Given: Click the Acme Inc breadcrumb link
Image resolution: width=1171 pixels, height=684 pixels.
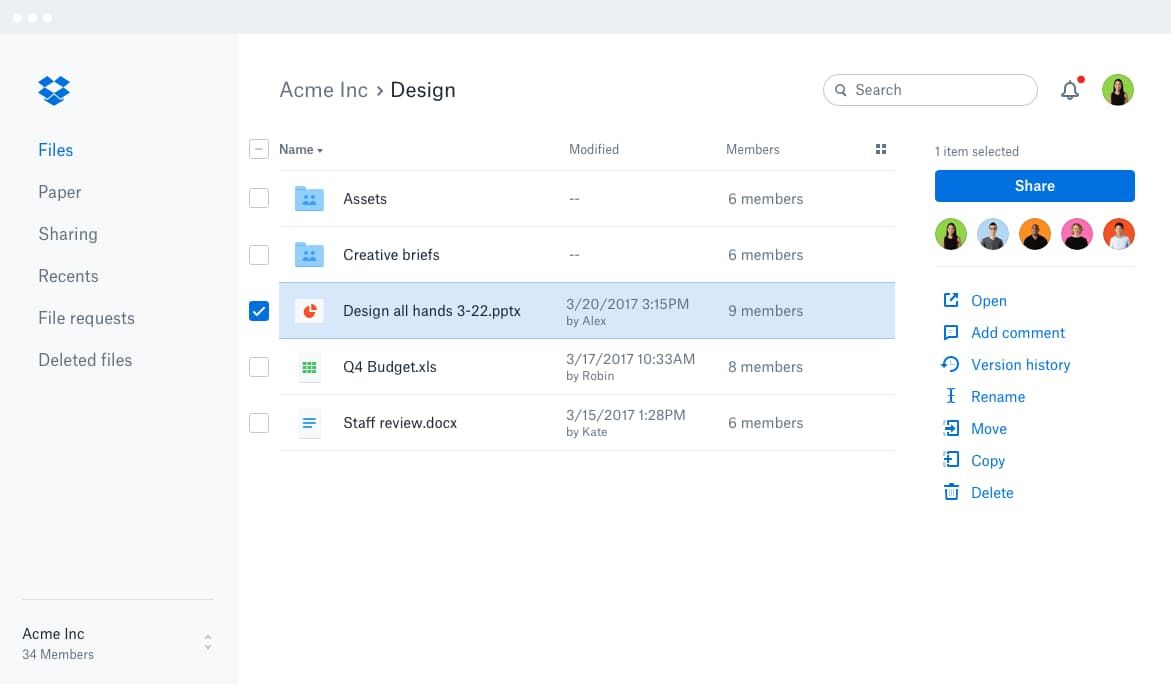Looking at the screenshot, I should pyautogui.click(x=324, y=90).
